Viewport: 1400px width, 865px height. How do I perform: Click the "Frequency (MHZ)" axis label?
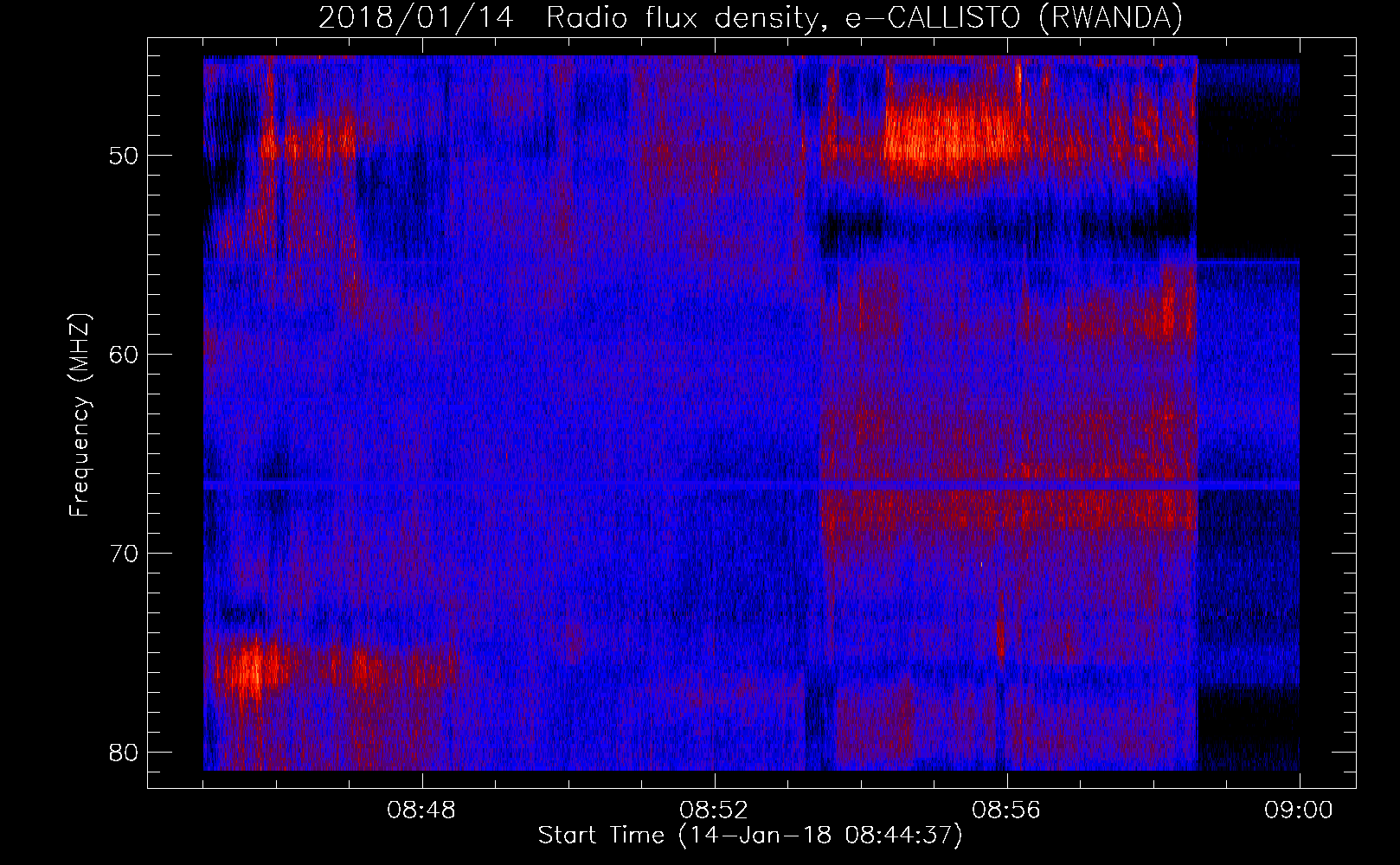79,415
